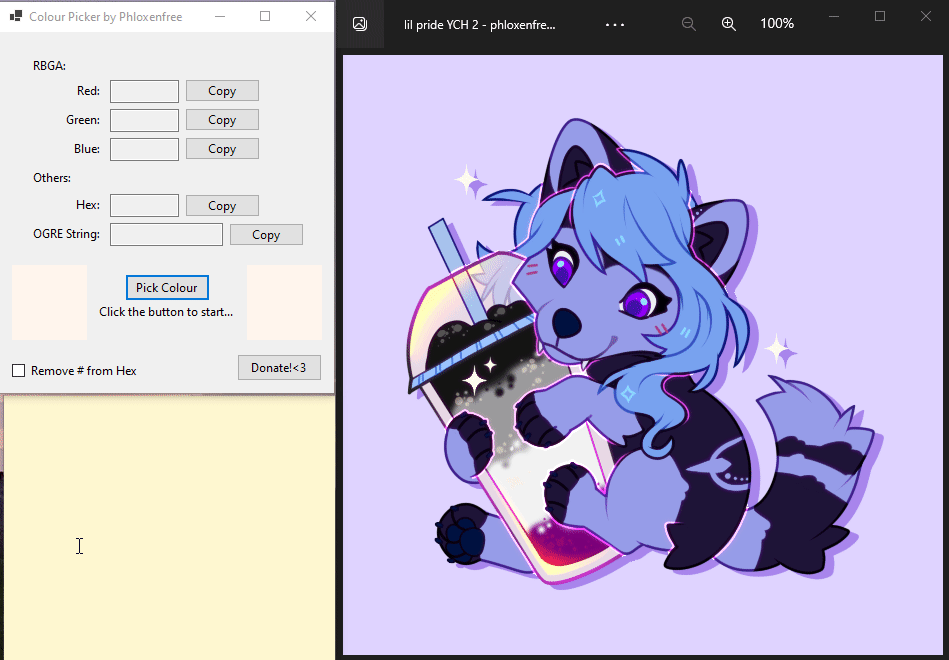Viewport: 949px width, 660px height.
Task: Copy the Blue channel value
Action: [221, 148]
